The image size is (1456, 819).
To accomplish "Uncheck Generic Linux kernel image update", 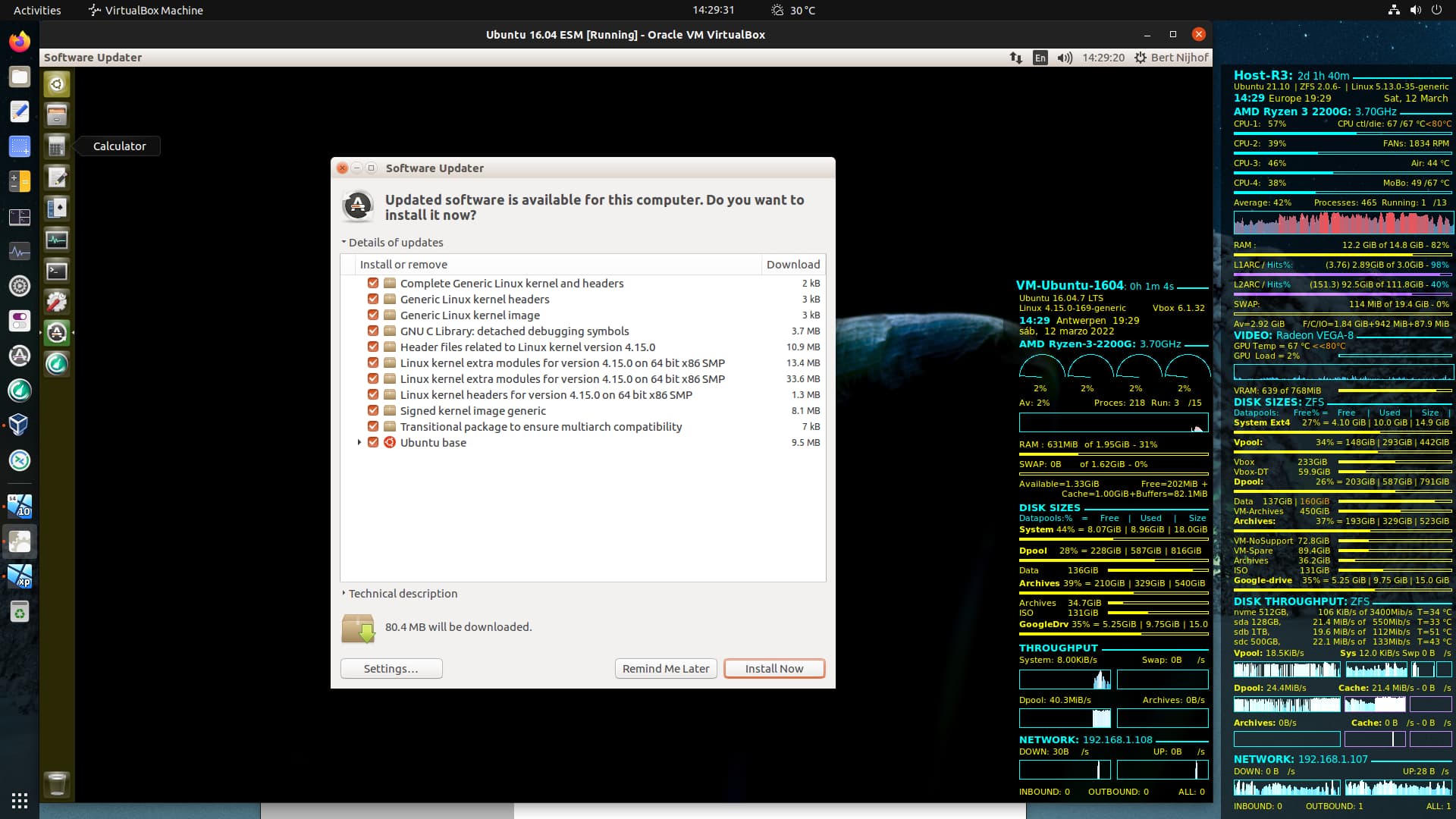I will 372,315.
